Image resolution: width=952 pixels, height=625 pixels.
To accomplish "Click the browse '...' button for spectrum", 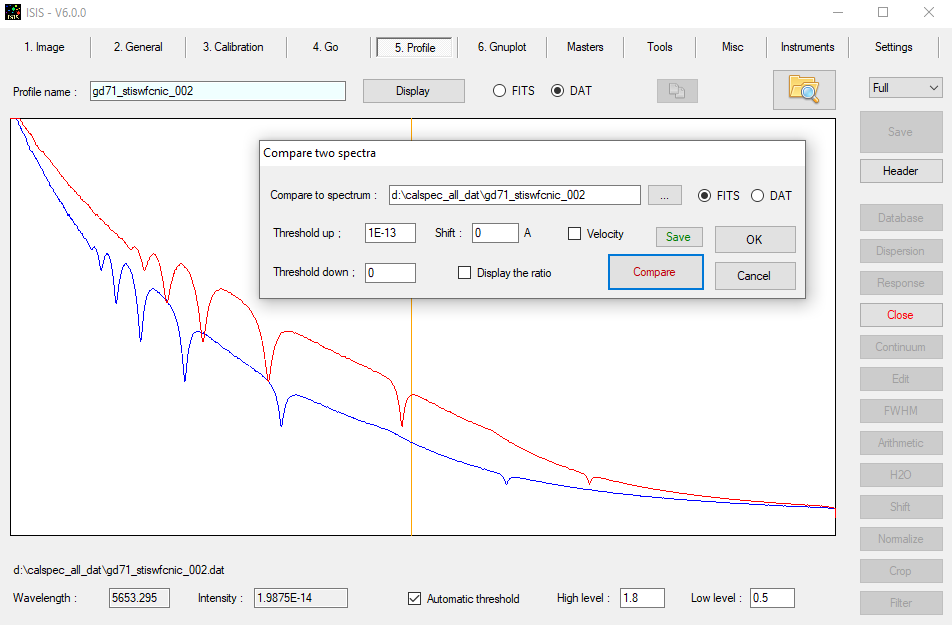I will coord(665,195).
